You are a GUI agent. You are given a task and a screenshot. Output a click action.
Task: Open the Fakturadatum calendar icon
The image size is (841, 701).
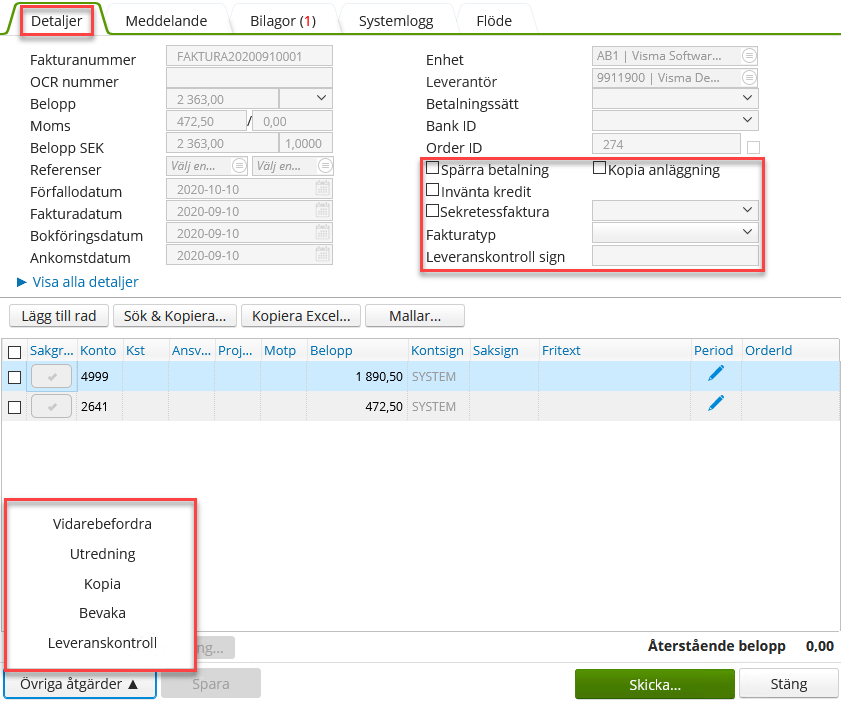322,213
